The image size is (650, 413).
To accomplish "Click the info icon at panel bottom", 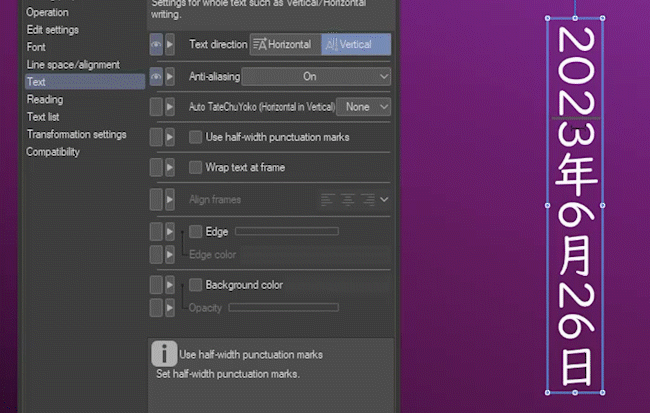I will [164, 354].
